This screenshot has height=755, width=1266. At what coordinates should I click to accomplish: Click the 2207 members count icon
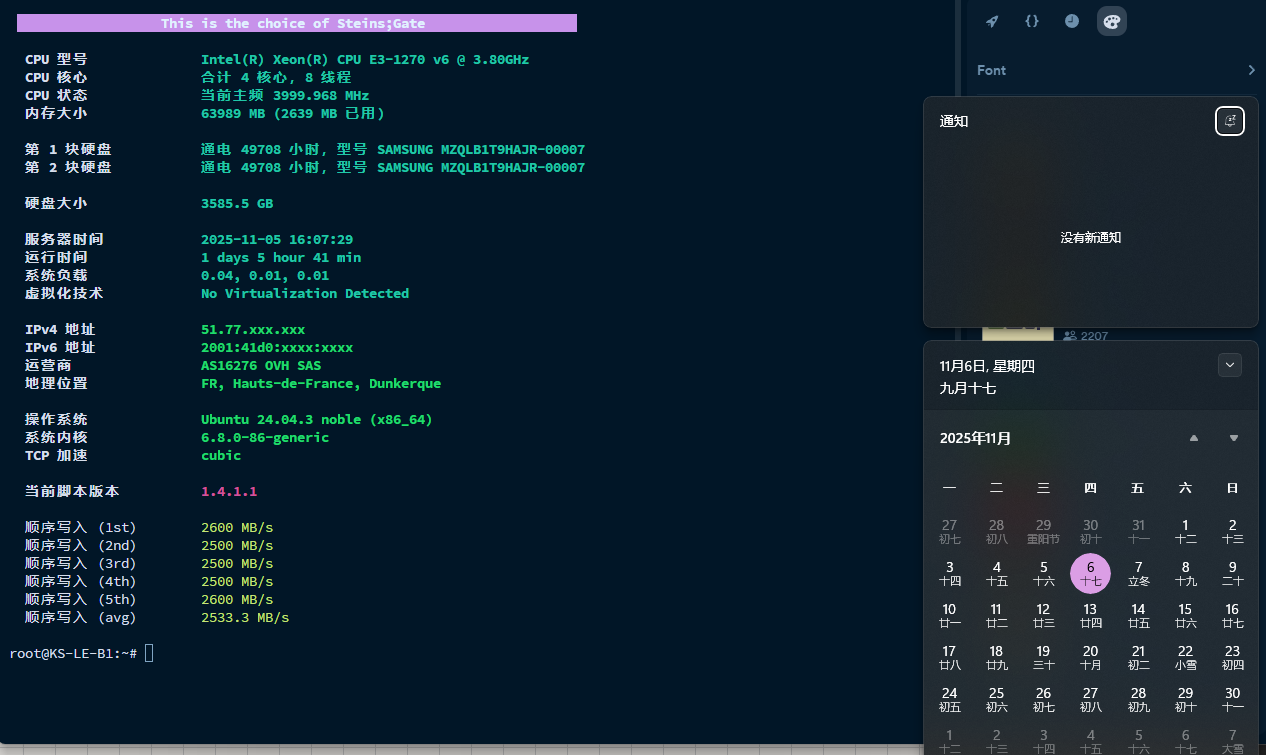[x=1070, y=337]
